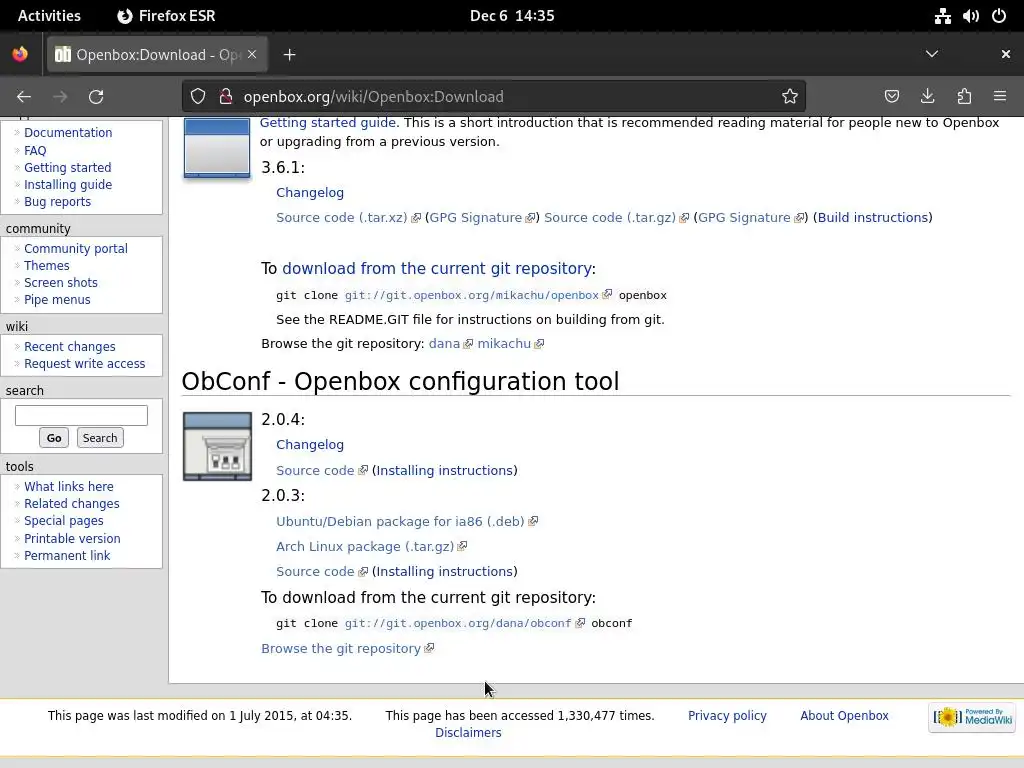Open the Firefox hamburger menu
The image size is (1024, 768).
coord(1000,97)
